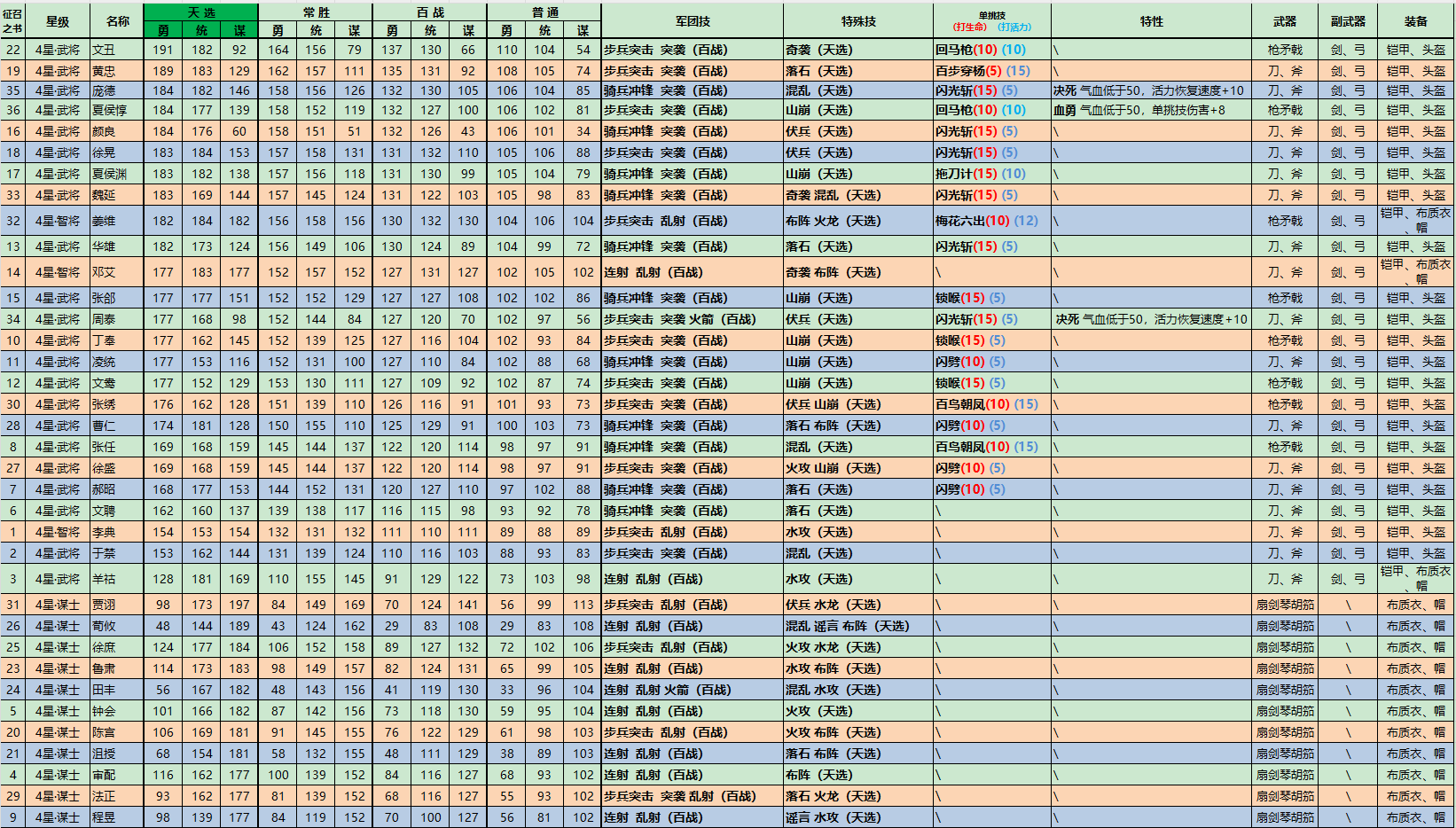
Task: Click the 谣言 水攻 (天选) cell
Action: pyautogui.click(x=858, y=817)
